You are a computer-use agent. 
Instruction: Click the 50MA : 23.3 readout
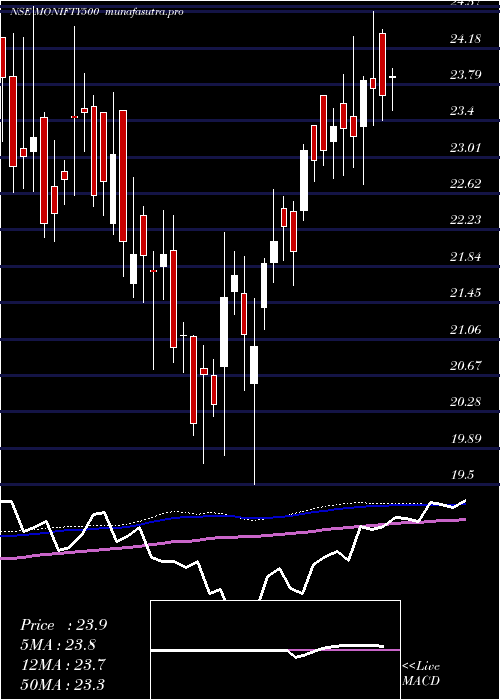[63, 684]
